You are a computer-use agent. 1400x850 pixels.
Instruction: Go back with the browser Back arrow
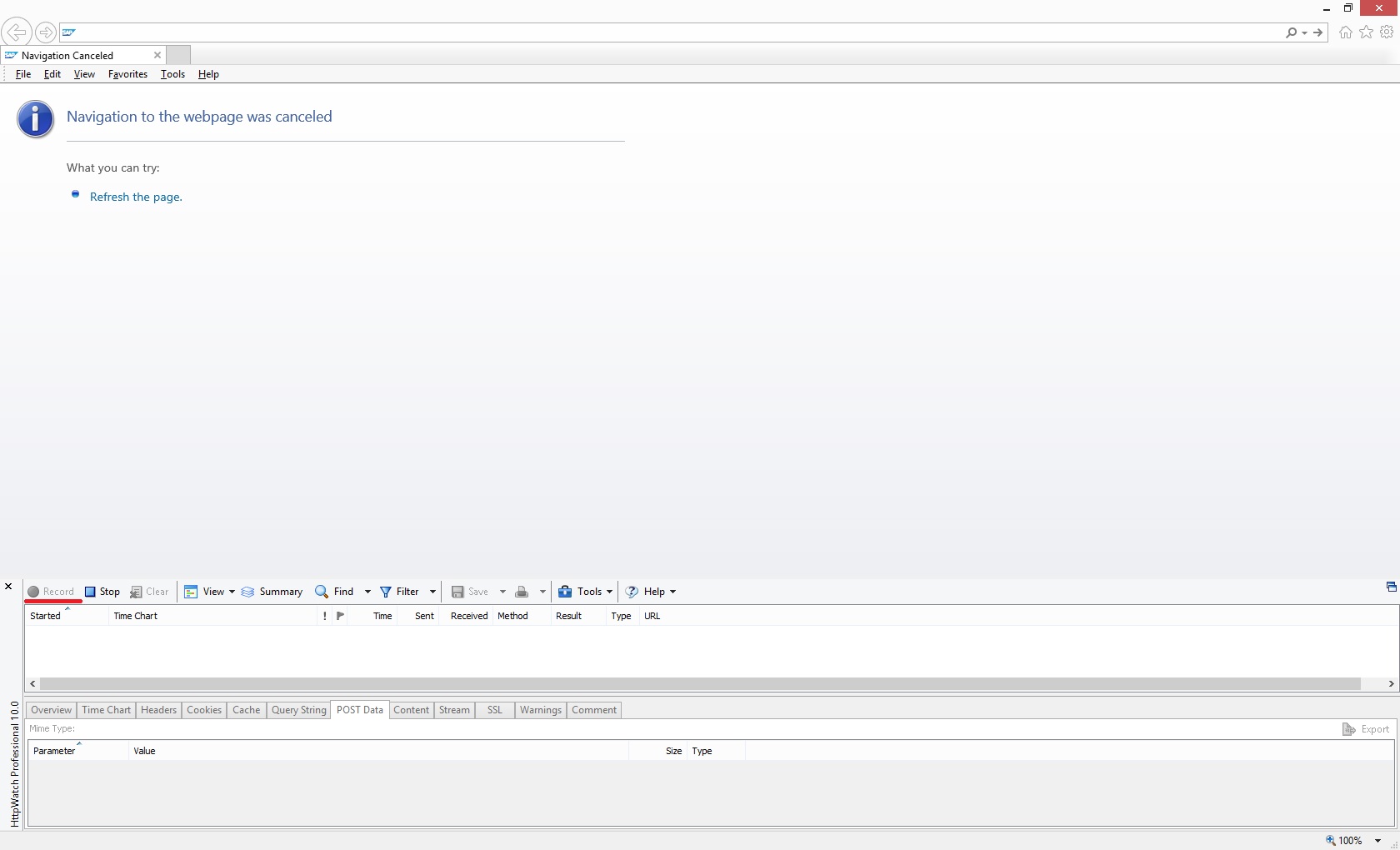(x=17, y=32)
